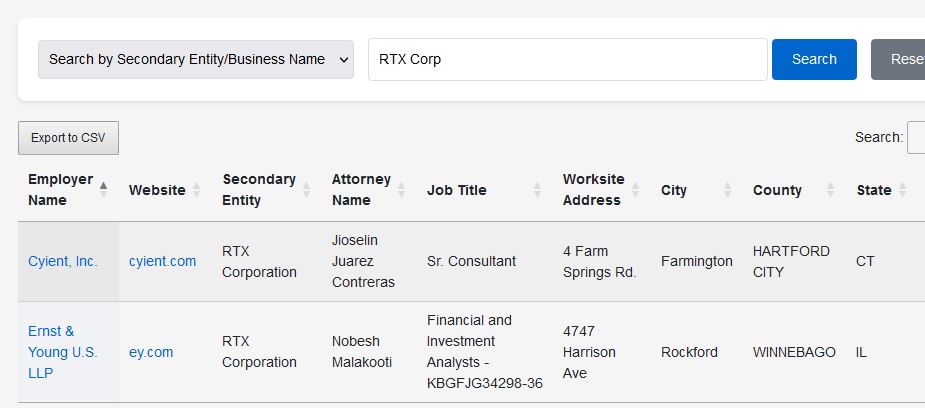Screen dimensions: 925x408
Task: Select the WINNEBAGO county cell
Action: pyautogui.click(x=794, y=352)
